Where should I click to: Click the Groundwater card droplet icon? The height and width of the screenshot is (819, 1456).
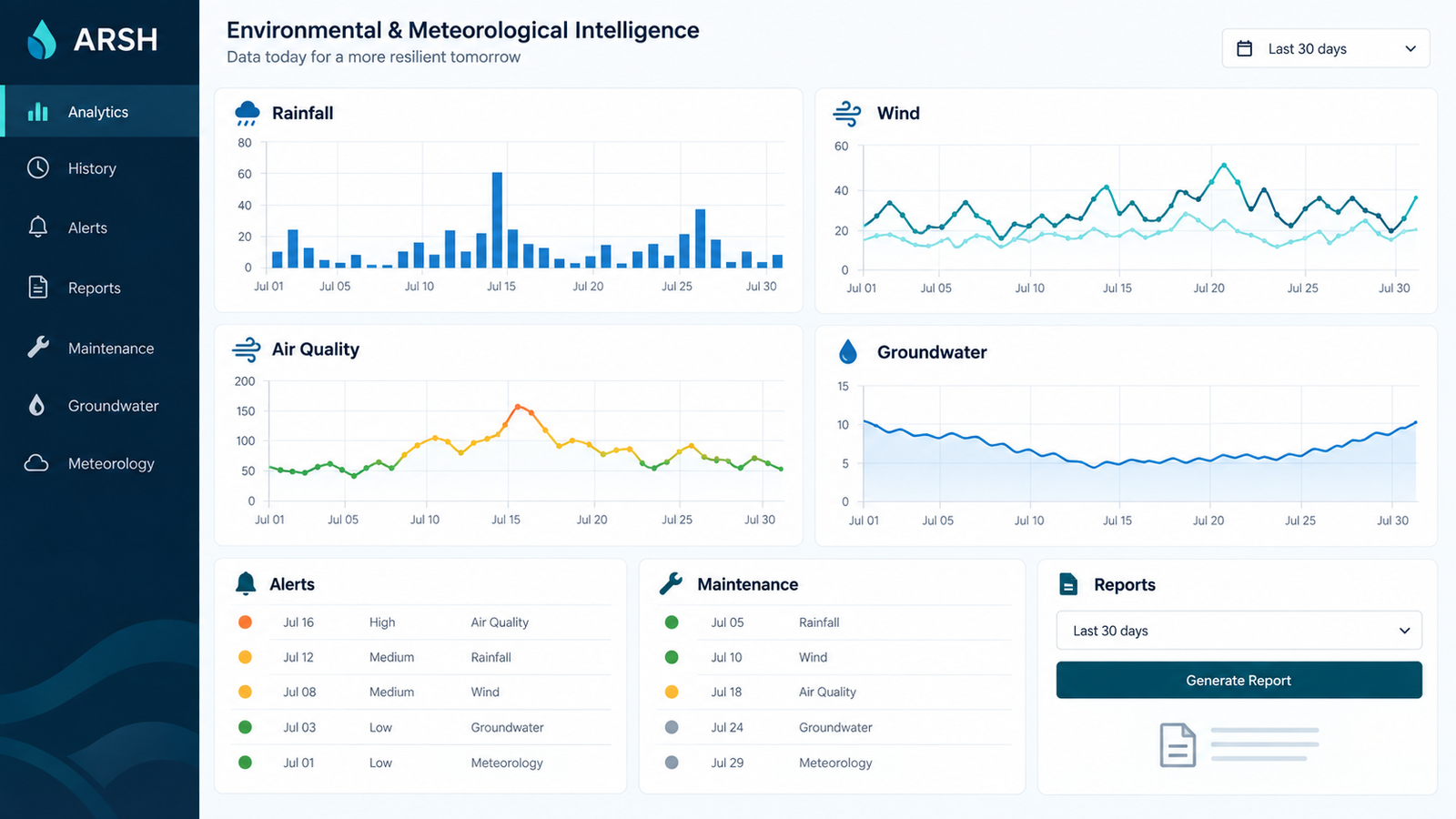coord(848,351)
